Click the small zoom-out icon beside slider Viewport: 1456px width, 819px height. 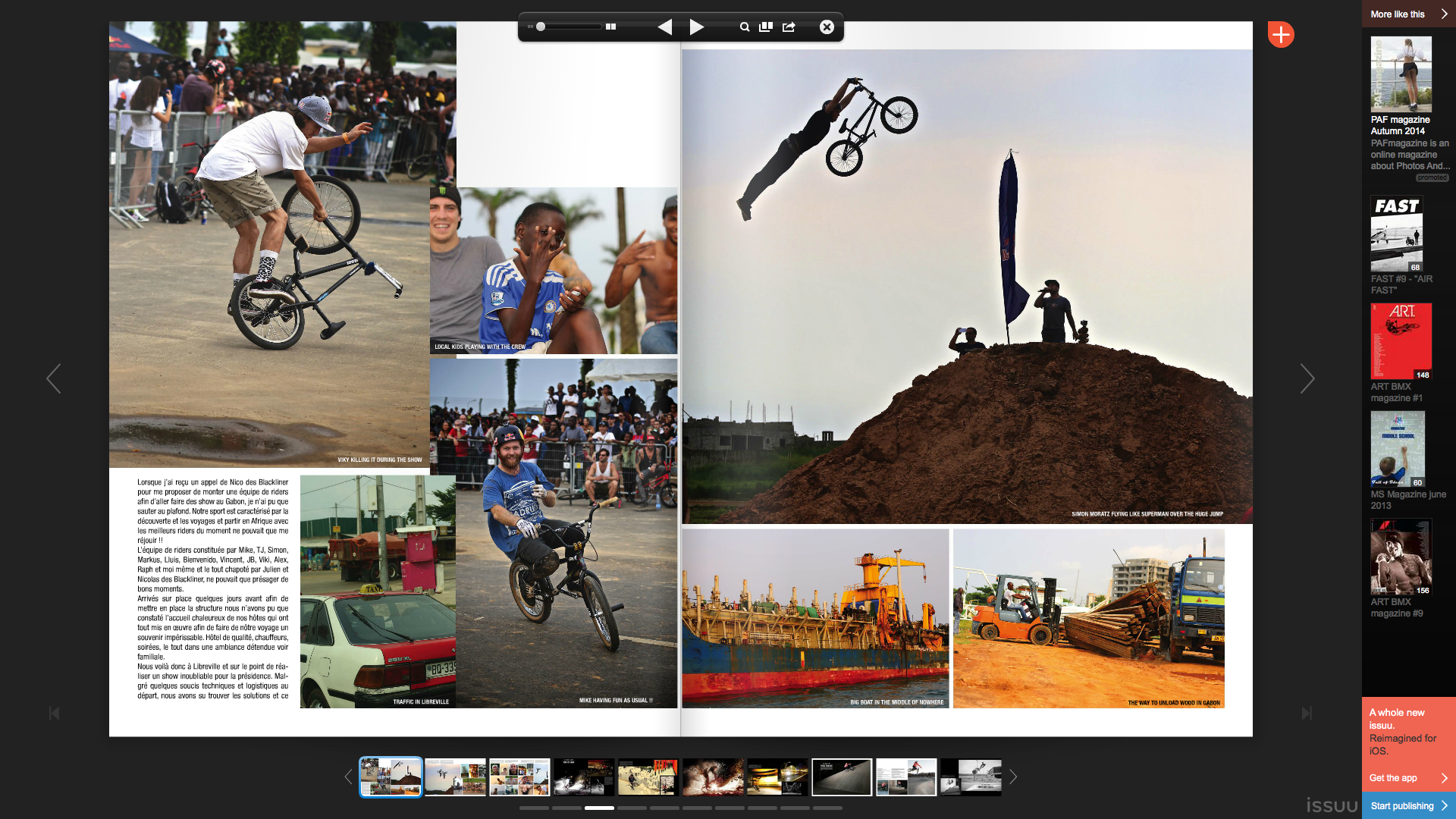530,27
